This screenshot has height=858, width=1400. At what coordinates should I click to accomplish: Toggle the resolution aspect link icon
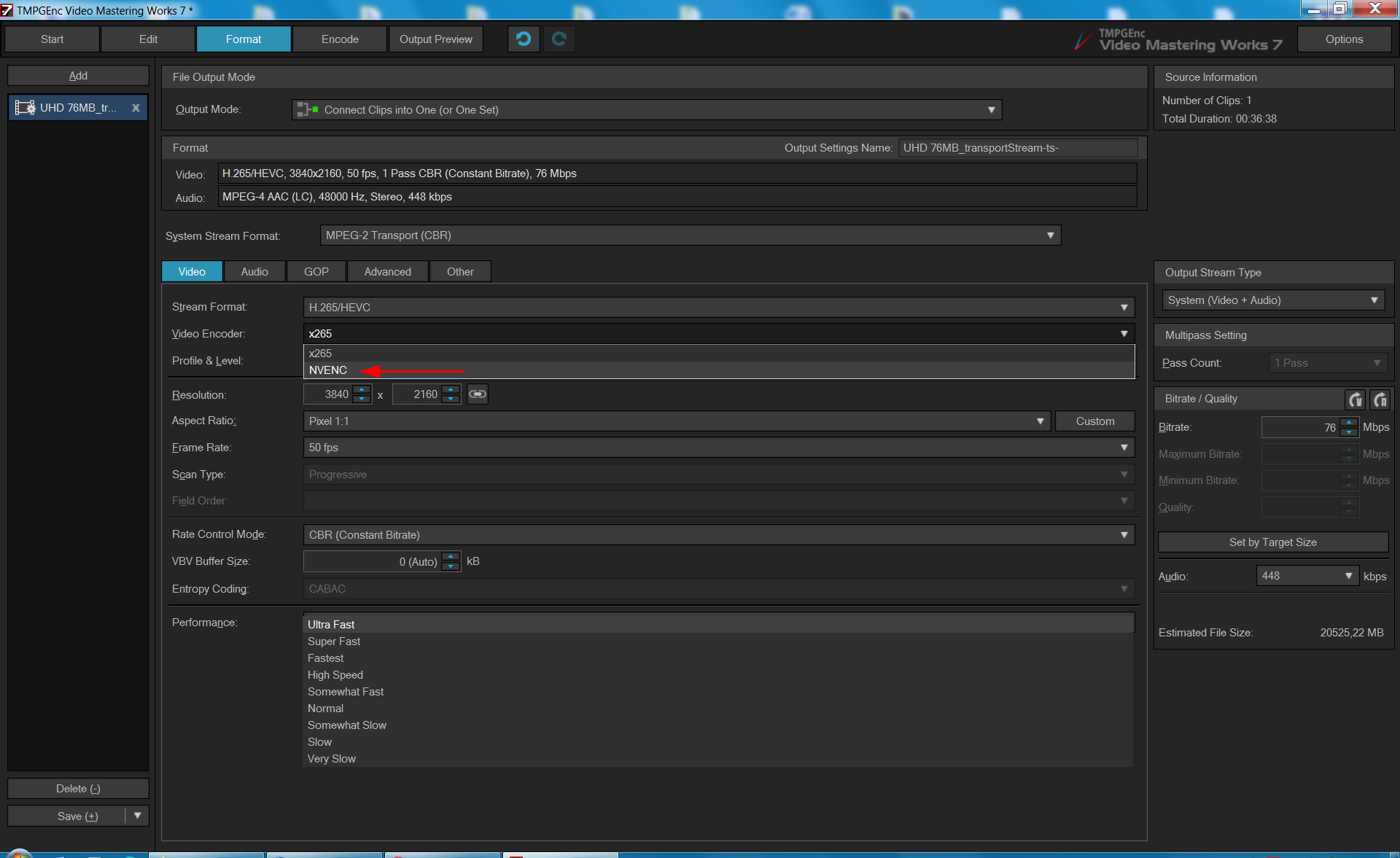[478, 394]
